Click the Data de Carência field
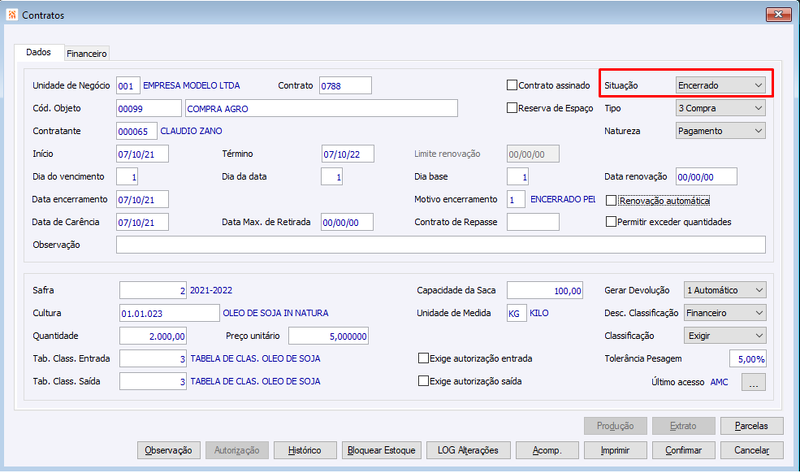The width and height of the screenshot is (800, 473). click(142, 222)
